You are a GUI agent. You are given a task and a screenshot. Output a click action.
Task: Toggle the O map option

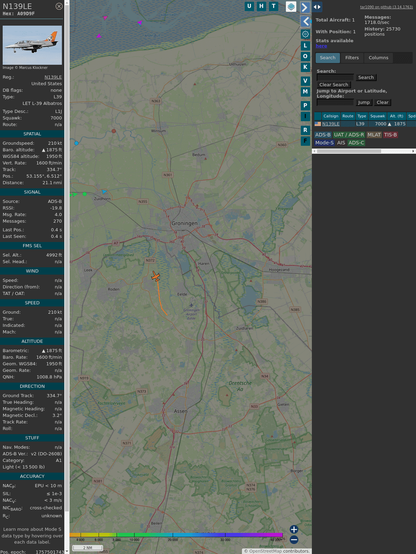305,56
